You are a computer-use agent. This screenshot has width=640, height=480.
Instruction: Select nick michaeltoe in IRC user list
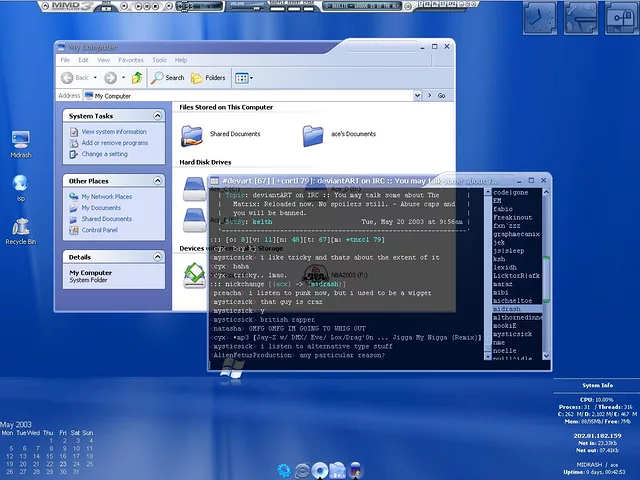(513, 300)
